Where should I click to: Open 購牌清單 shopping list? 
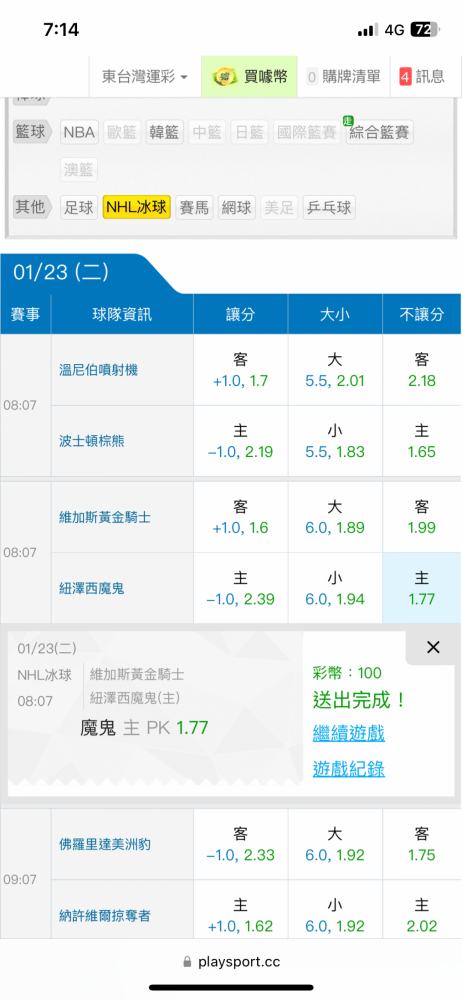pyautogui.click(x=343, y=77)
